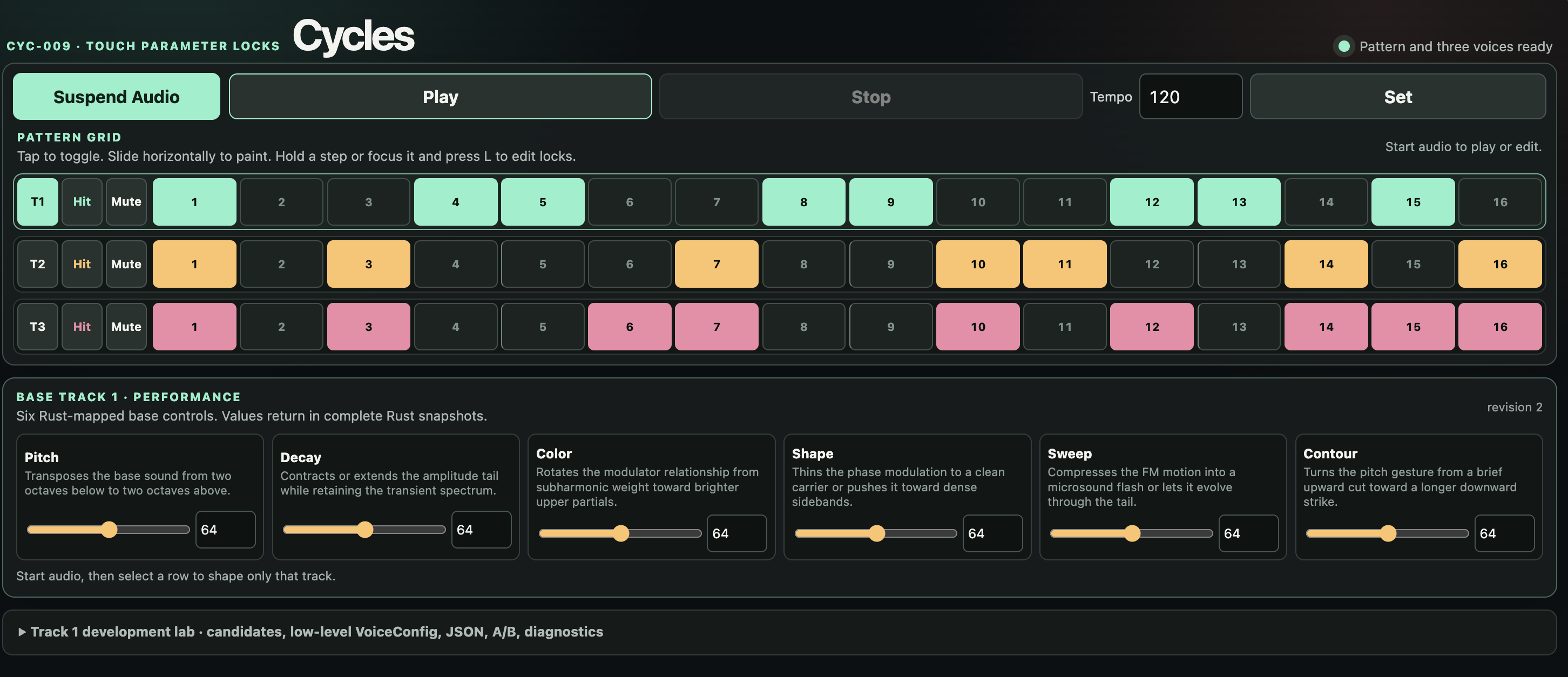Mute track T2
This screenshot has height=677, width=1568.
(x=126, y=263)
